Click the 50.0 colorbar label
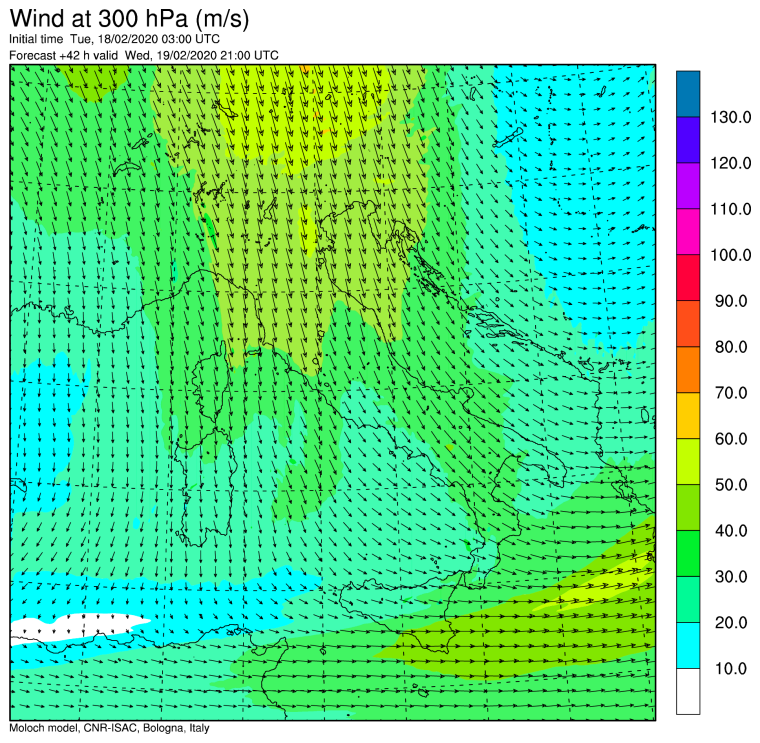The height and width of the screenshot is (743, 760). click(731, 485)
